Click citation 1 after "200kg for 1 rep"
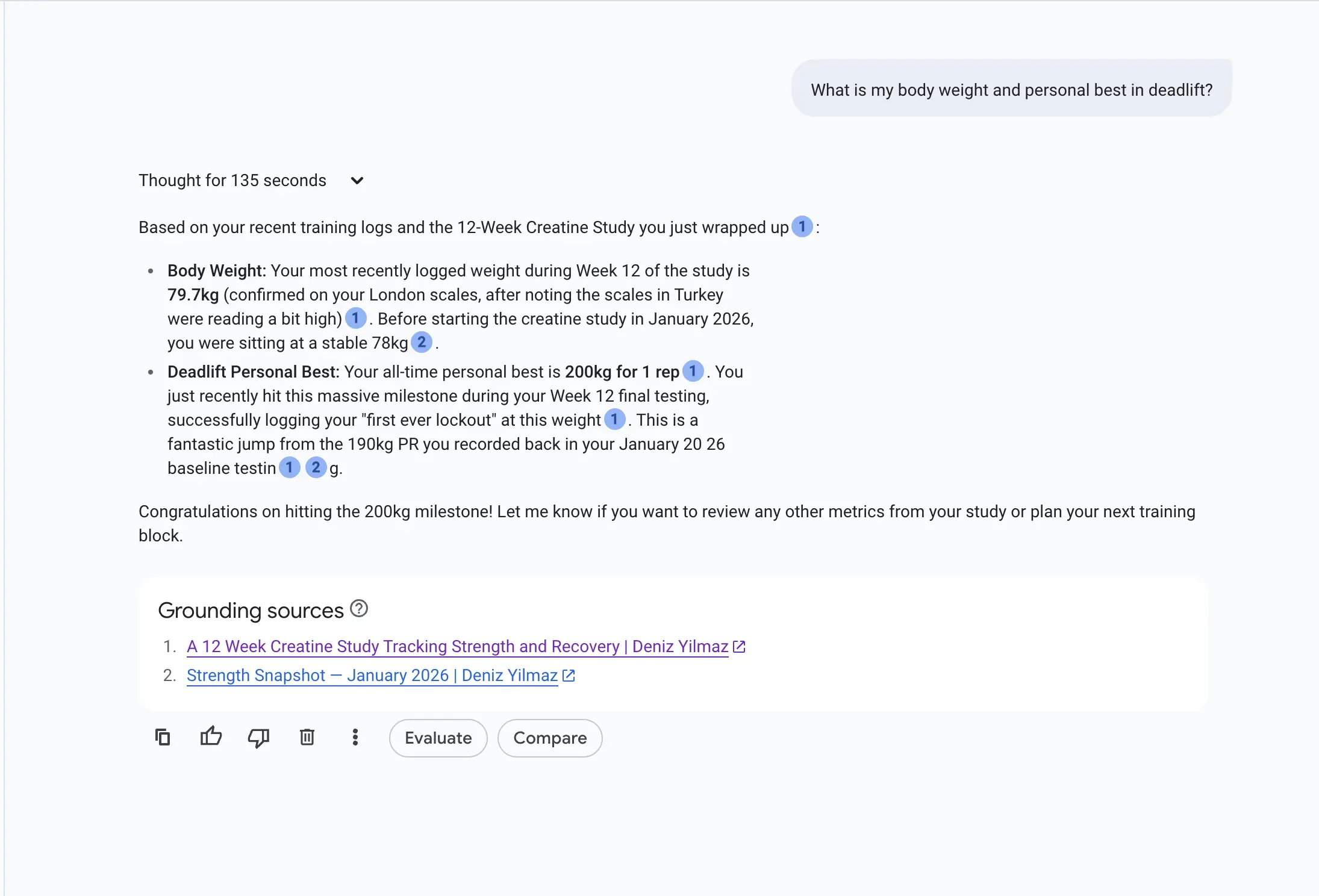The image size is (1319, 896). point(693,371)
